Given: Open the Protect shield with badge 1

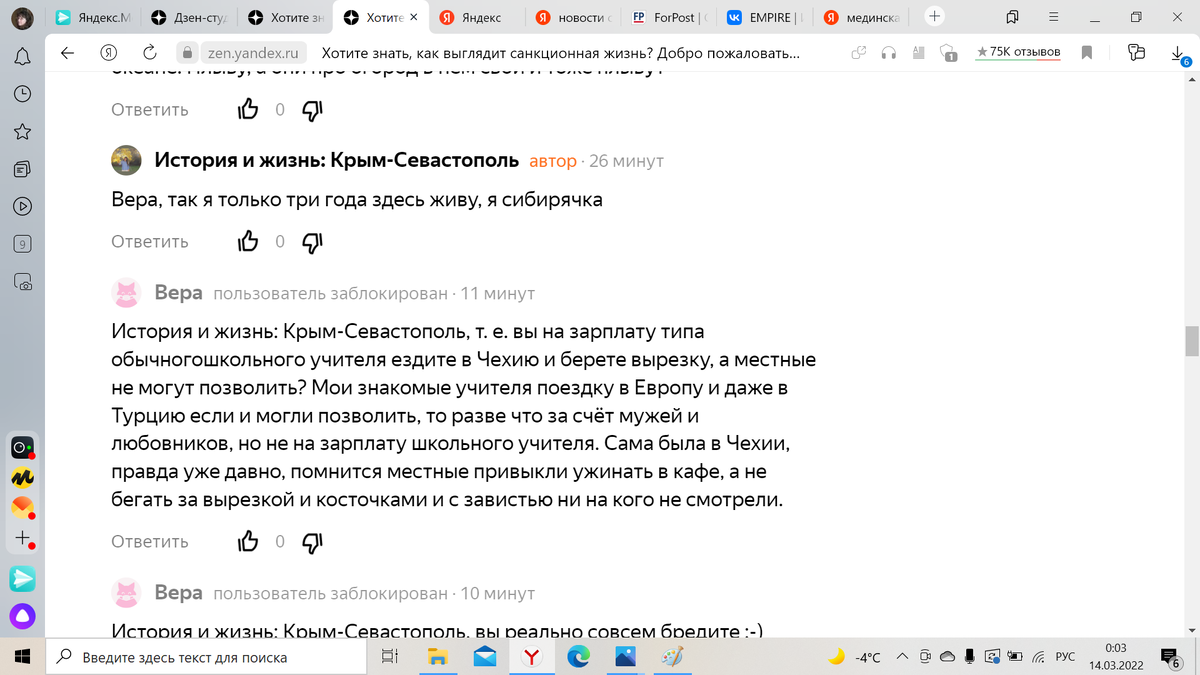Looking at the screenshot, I should click(946, 52).
